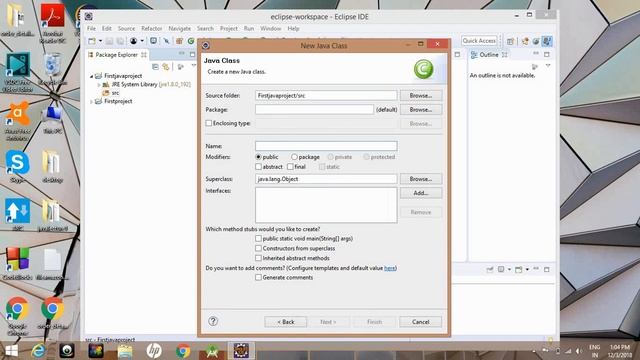Open the New toolbar button dropdown arrow
640x360 pixels.
[x=100, y=41]
